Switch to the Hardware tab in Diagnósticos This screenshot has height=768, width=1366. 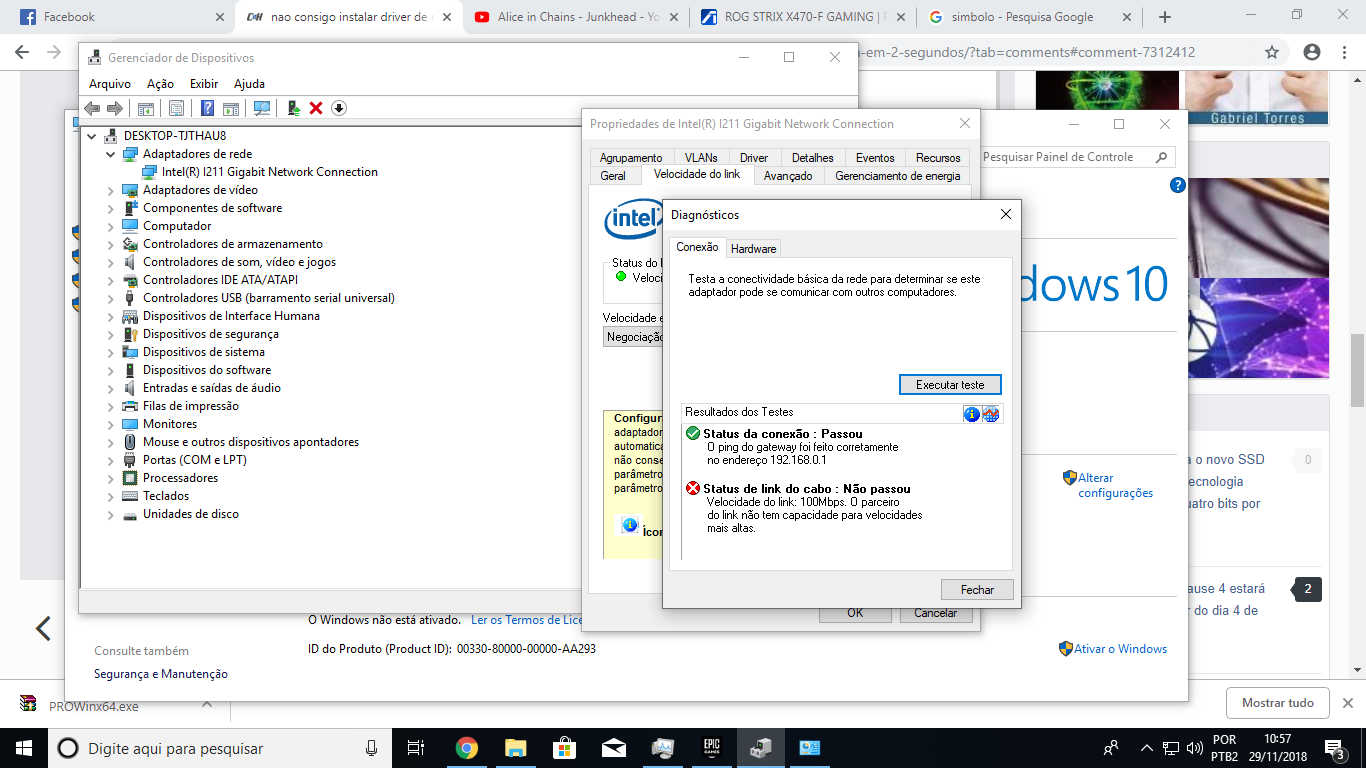pyautogui.click(x=753, y=249)
